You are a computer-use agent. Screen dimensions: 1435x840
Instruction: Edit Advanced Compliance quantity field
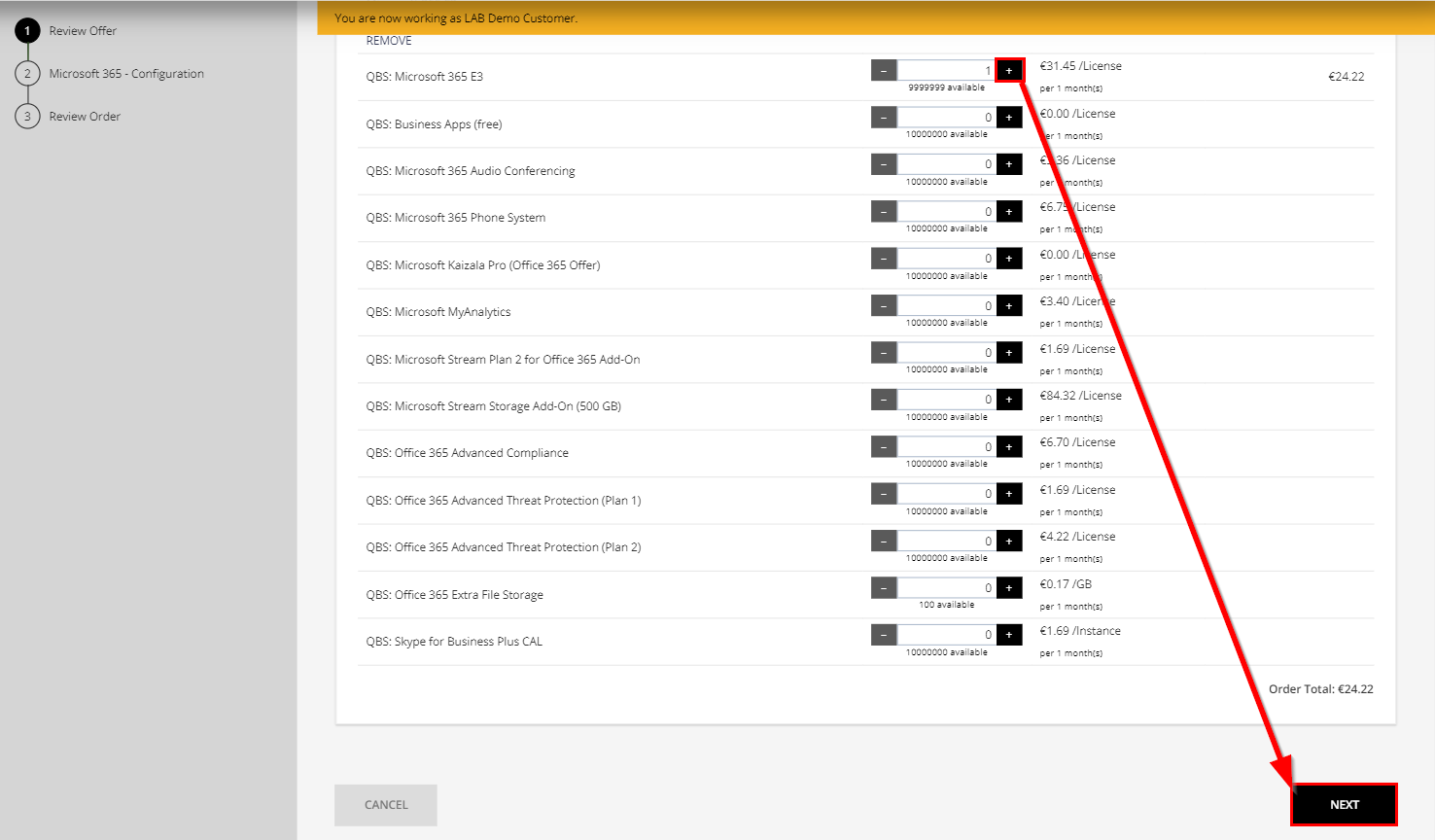pyautogui.click(x=947, y=446)
